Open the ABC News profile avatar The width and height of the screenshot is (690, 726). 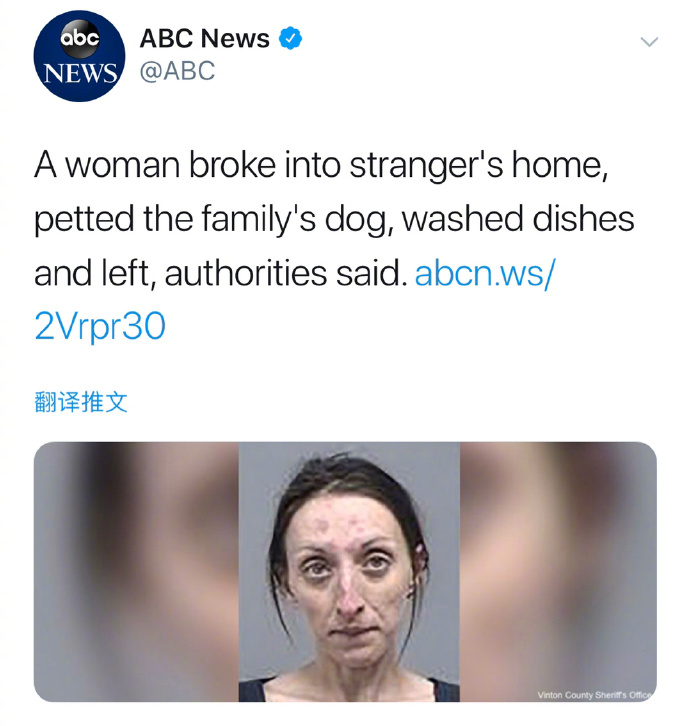(79, 56)
